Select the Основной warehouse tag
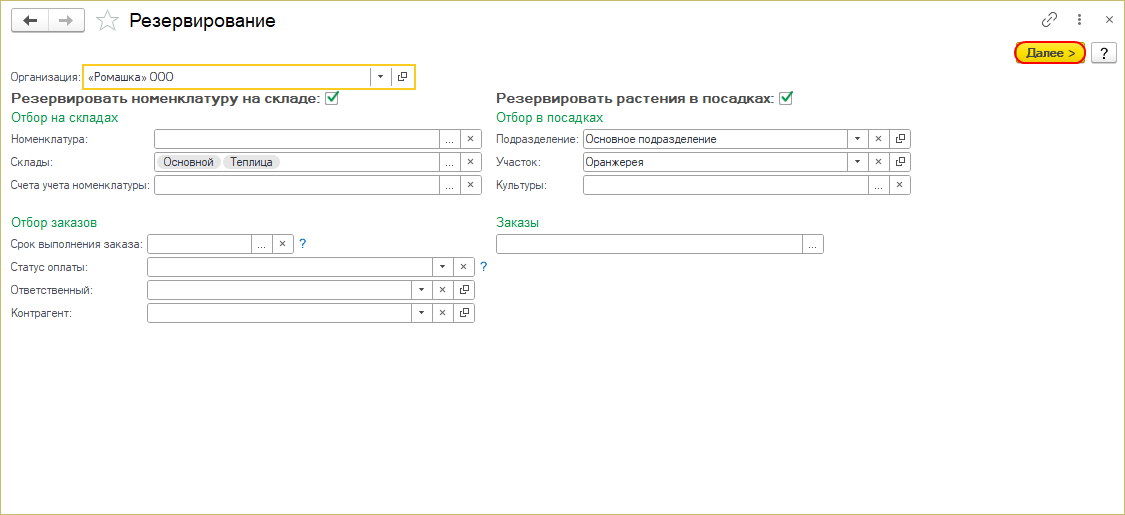Screen dimensions: 1125x515 189,162
